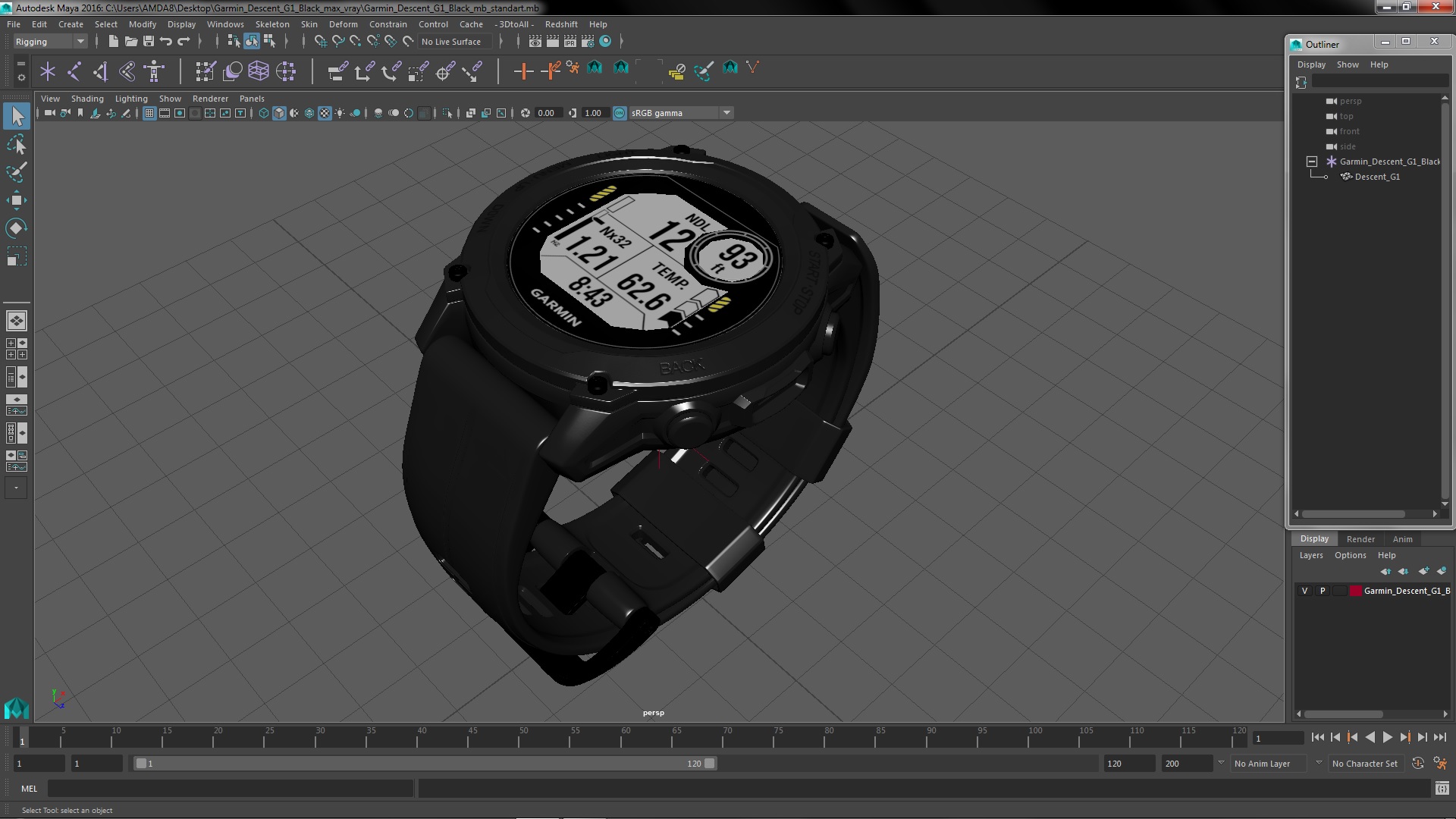Open Render View clapperboard icon
The height and width of the screenshot is (819, 1456).
pyautogui.click(x=535, y=41)
